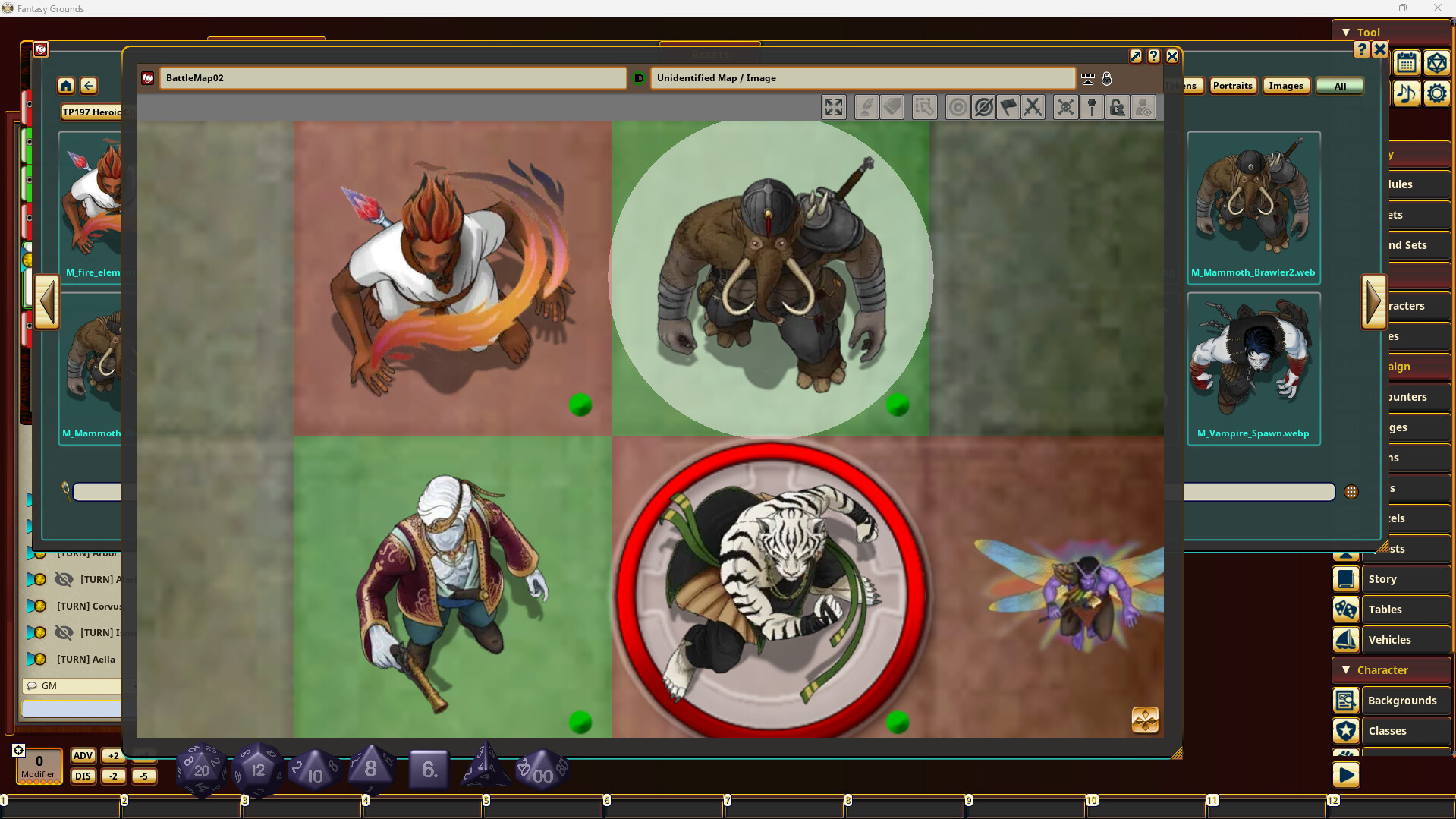The image size is (1456, 819).
Task: Click the d12 die
Action: [x=258, y=770]
